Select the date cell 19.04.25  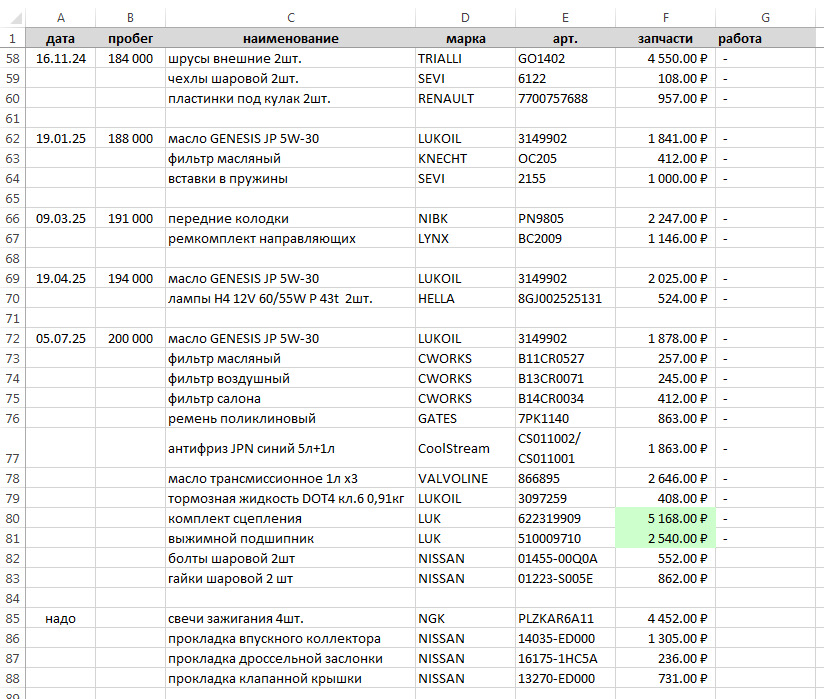coord(60,278)
